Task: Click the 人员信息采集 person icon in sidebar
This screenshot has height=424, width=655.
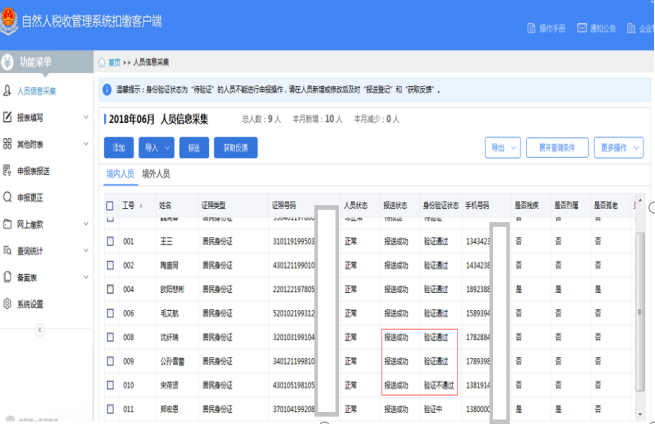Action: tap(8, 91)
